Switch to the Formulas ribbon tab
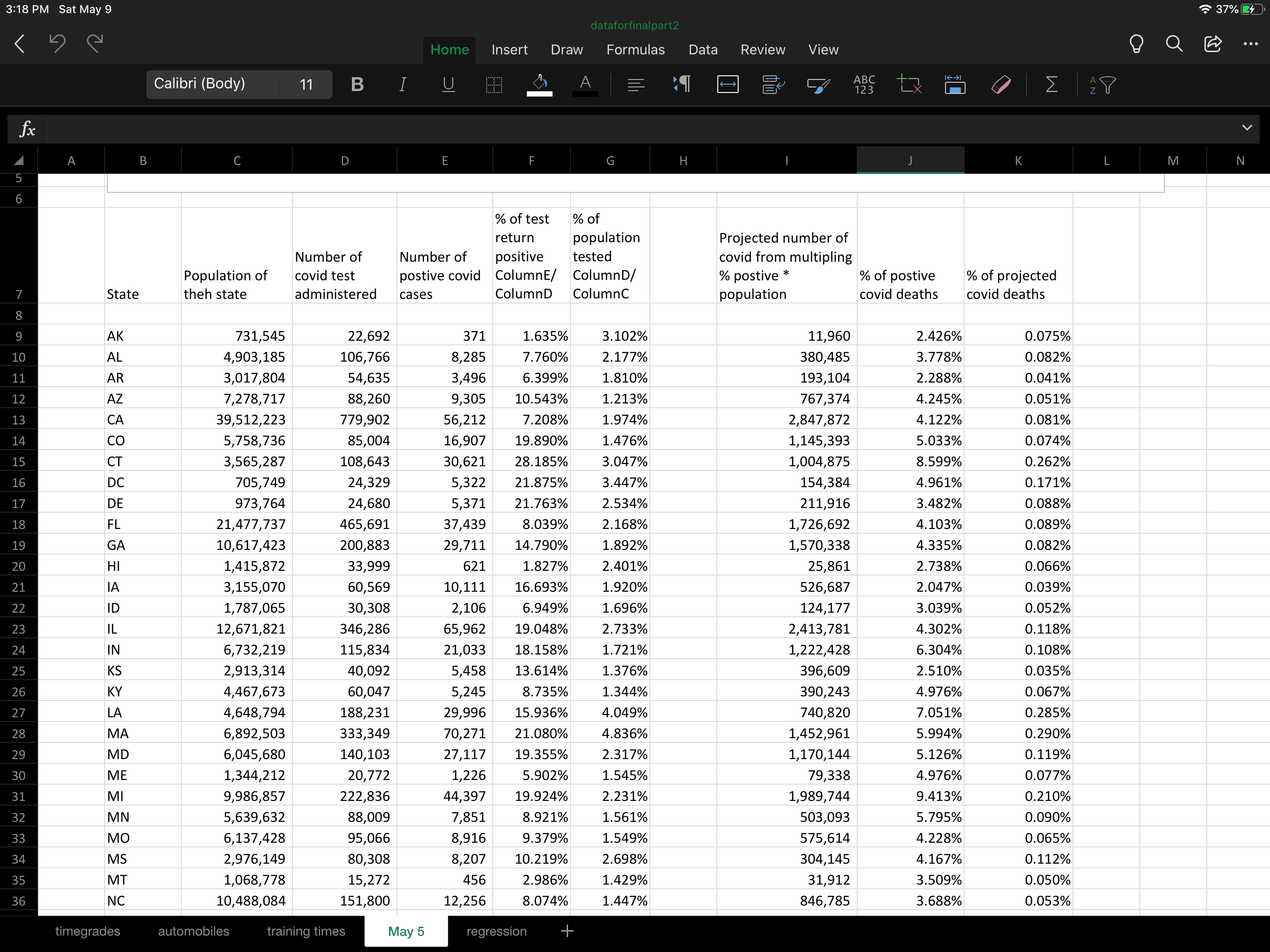Viewport: 1270px width, 952px height. 635,50
